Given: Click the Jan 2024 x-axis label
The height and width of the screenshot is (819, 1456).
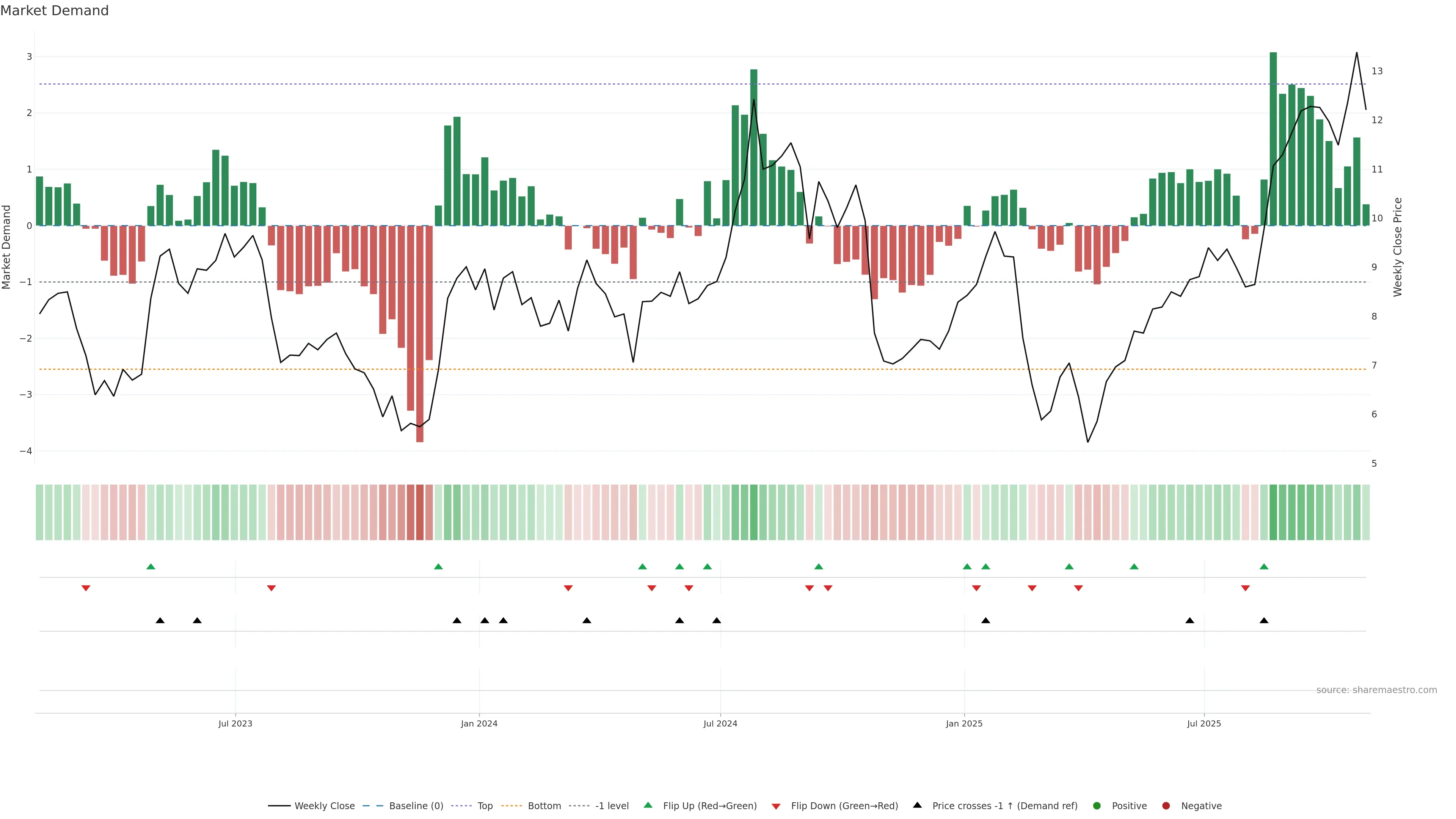Looking at the screenshot, I should pyautogui.click(x=479, y=723).
